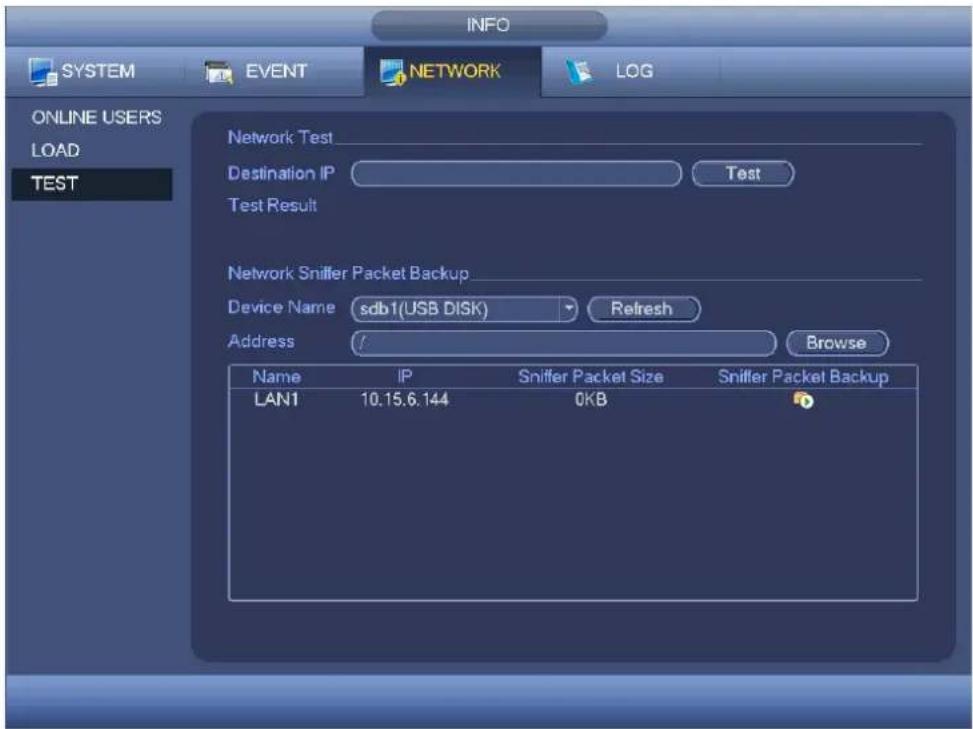Click the Destination IP input field

coord(516,174)
